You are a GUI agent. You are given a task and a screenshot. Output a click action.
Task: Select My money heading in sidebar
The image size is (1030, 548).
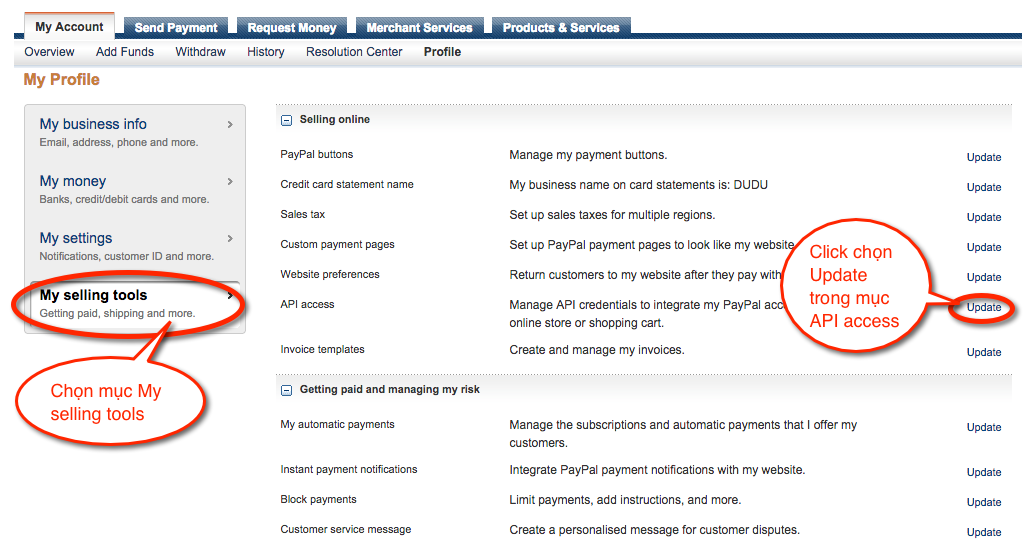(x=72, y=181)
